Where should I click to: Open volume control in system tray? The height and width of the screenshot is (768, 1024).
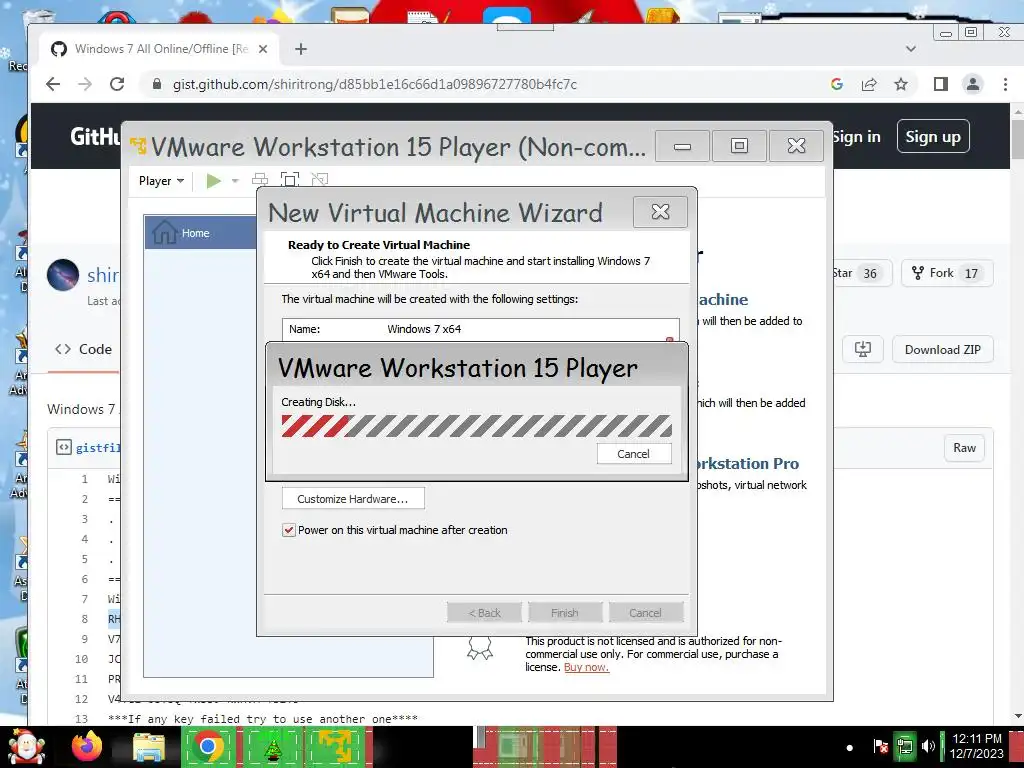coord(928,746)
